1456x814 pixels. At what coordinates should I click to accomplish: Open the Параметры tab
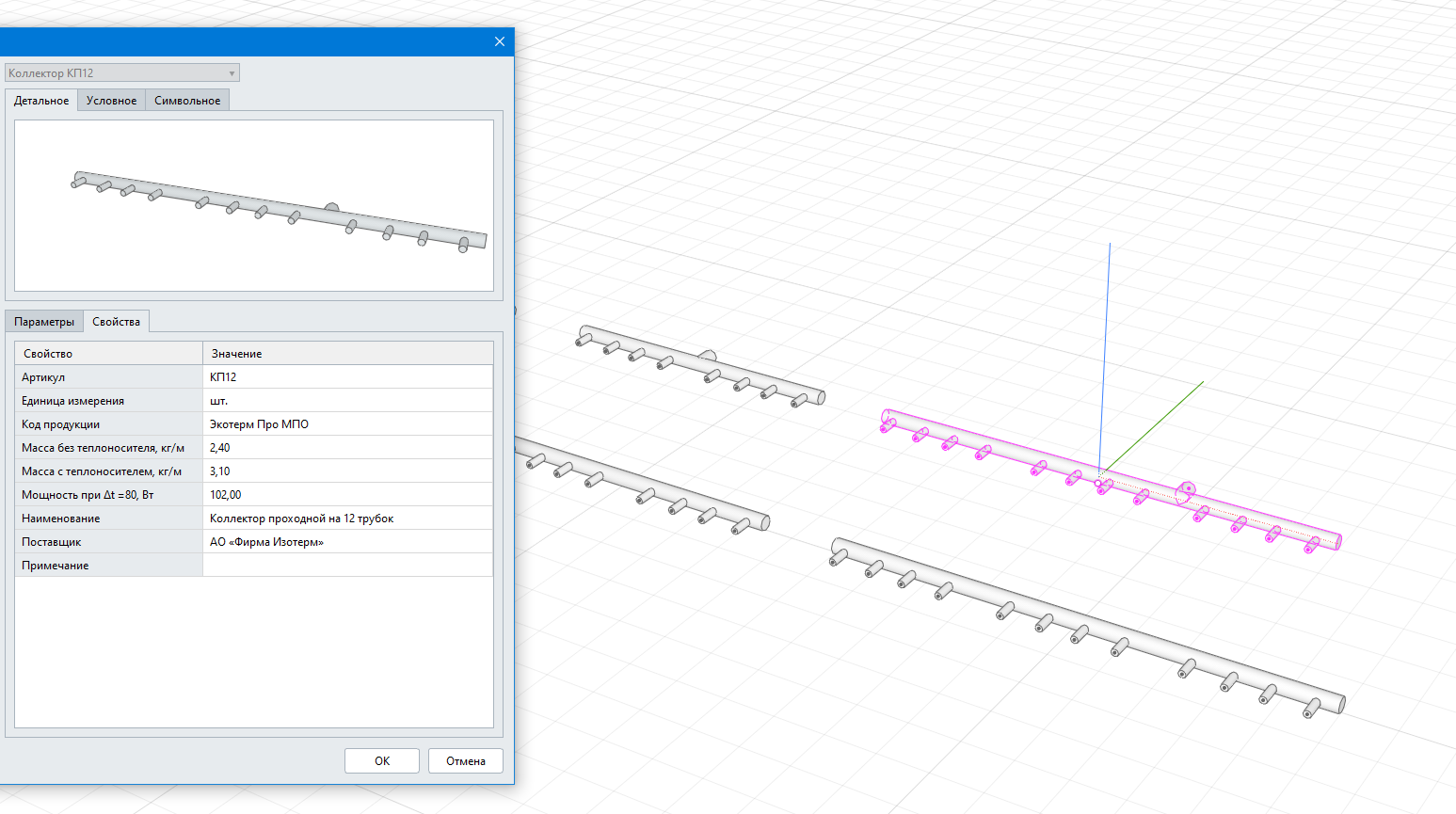pyautogui.click(x=44, y=322)
